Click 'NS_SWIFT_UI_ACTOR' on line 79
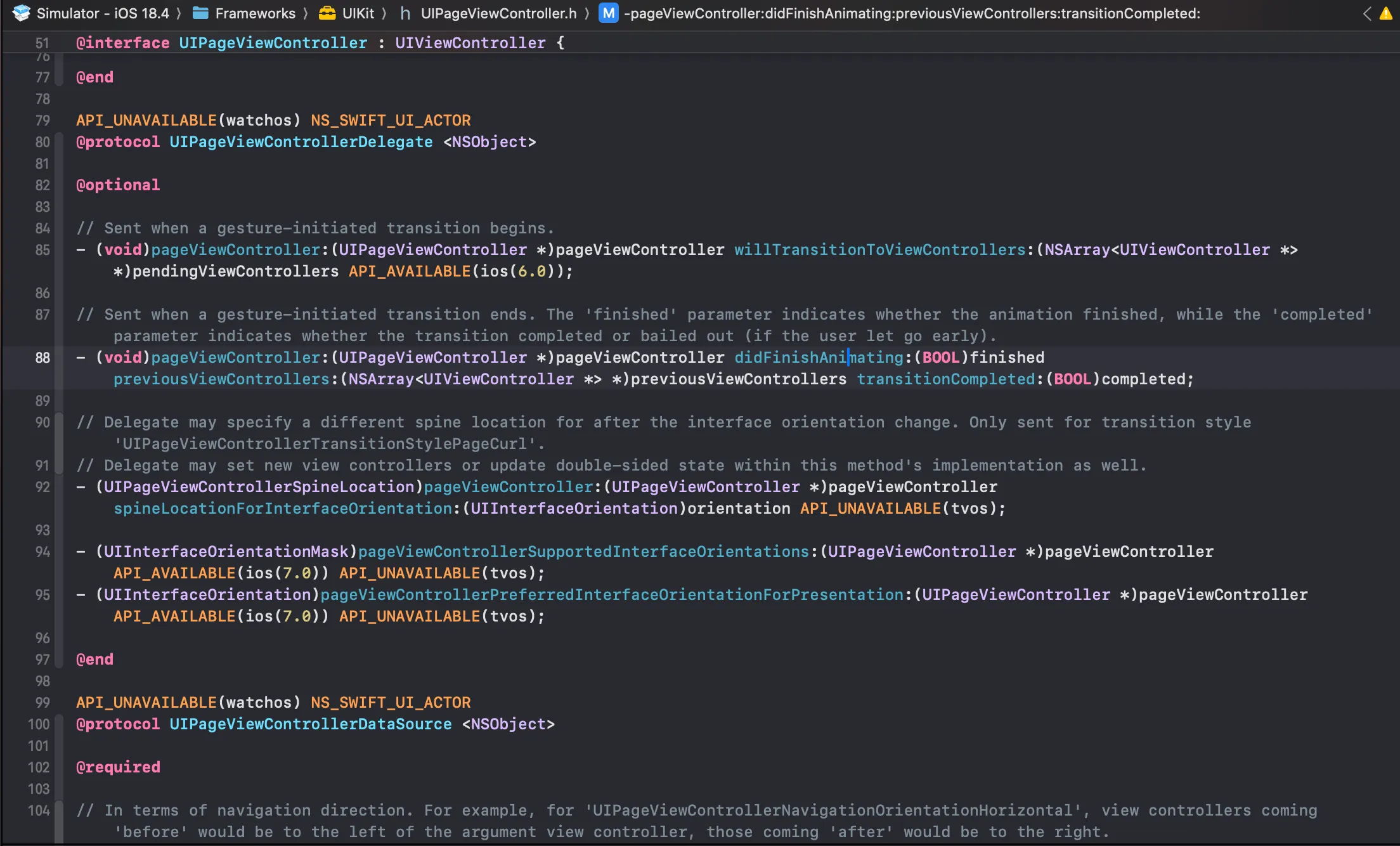 pyautogui.click(x=391, y=120)
